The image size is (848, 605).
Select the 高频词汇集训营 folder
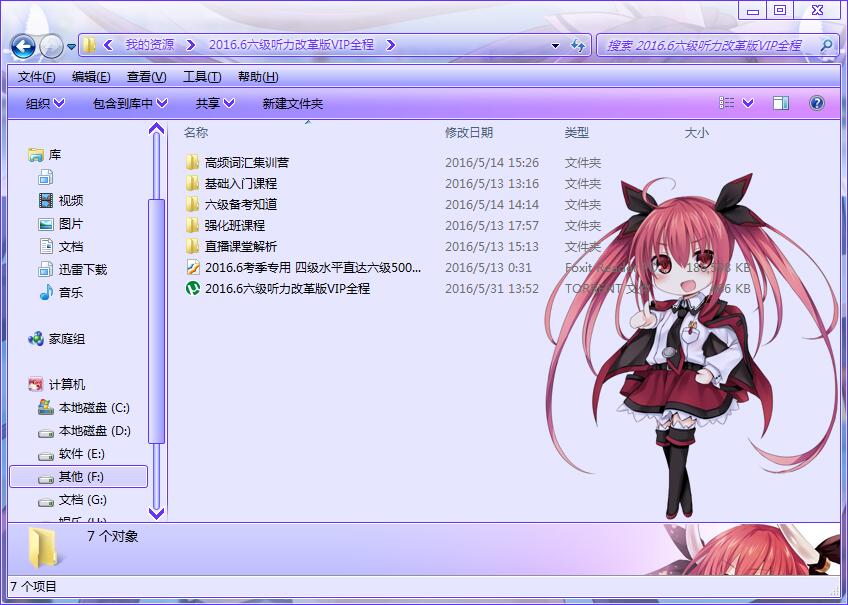click(246, 162)
